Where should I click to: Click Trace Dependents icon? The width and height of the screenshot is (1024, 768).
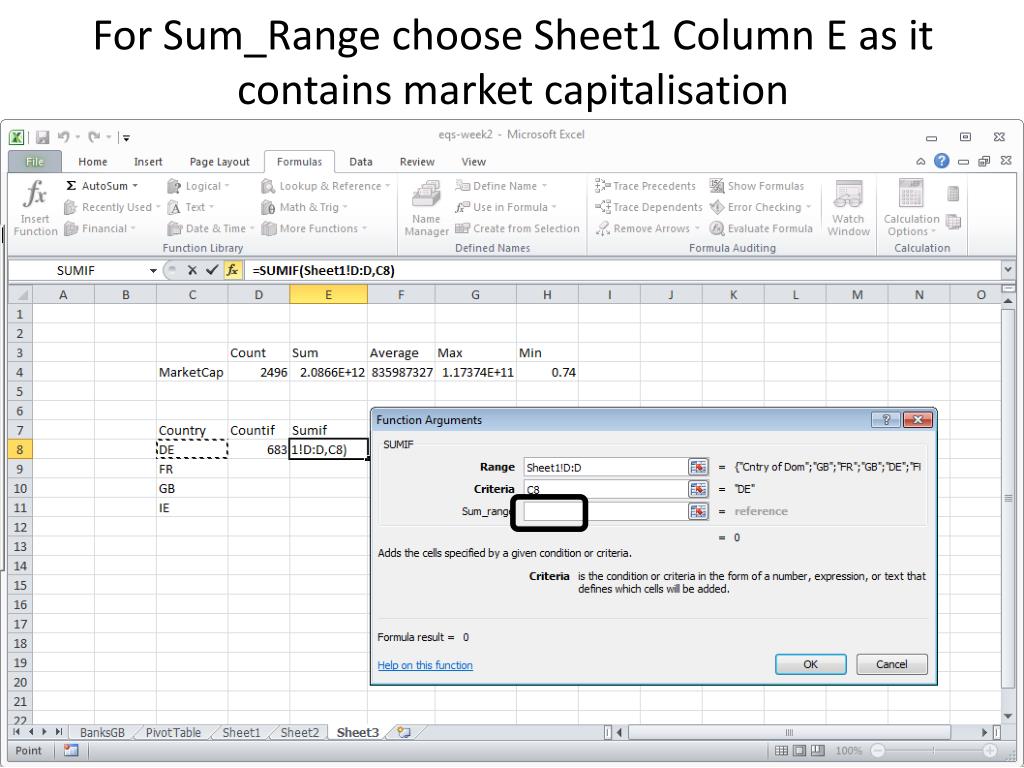[x=602, y=208]
